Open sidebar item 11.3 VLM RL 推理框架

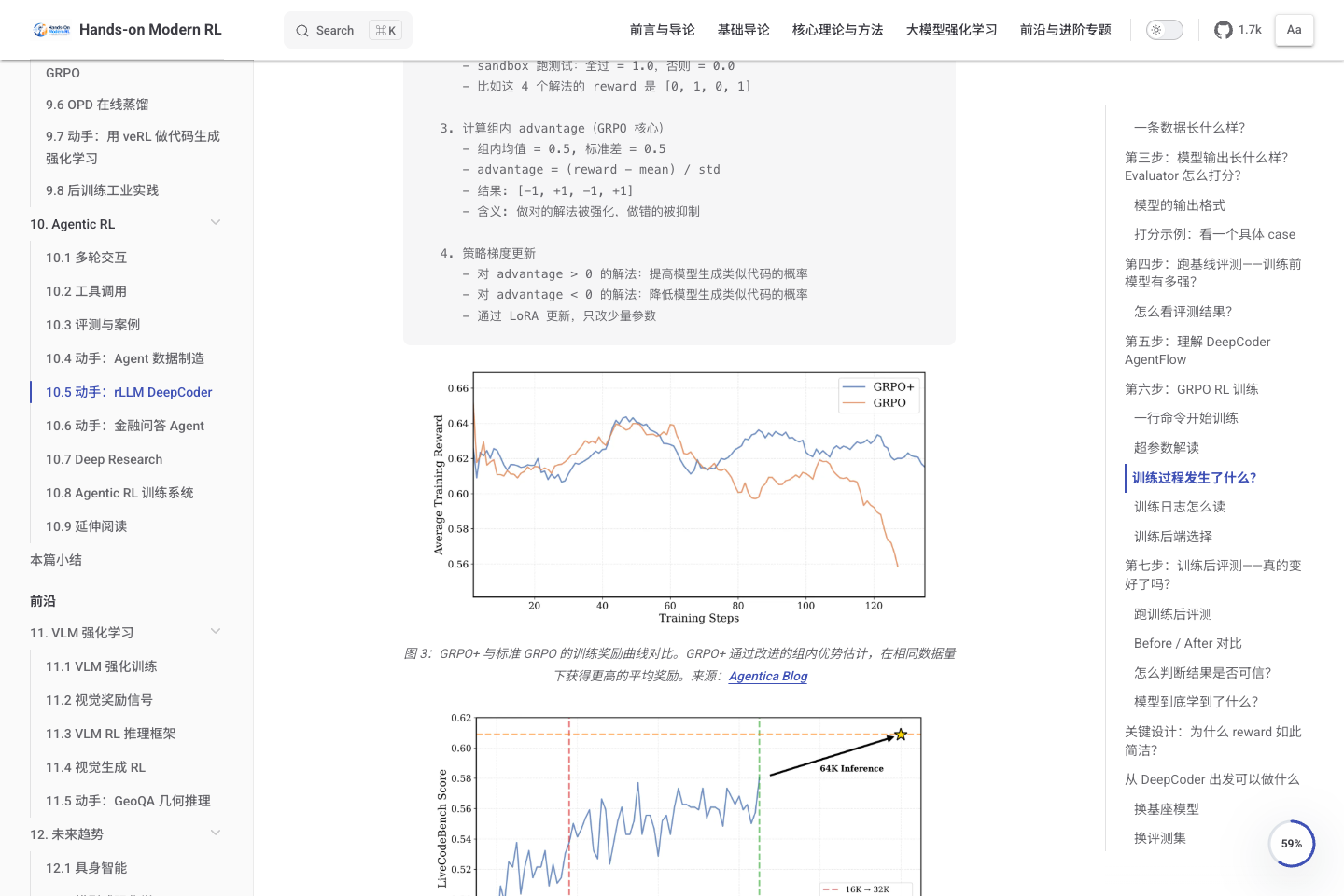[111, 734]
